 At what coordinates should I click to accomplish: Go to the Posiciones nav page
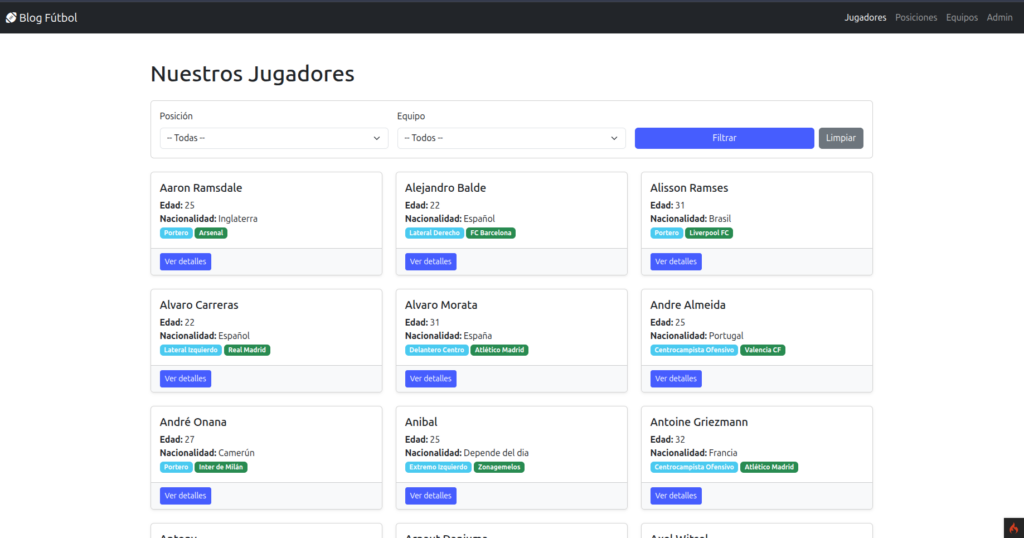pos(916,17)
